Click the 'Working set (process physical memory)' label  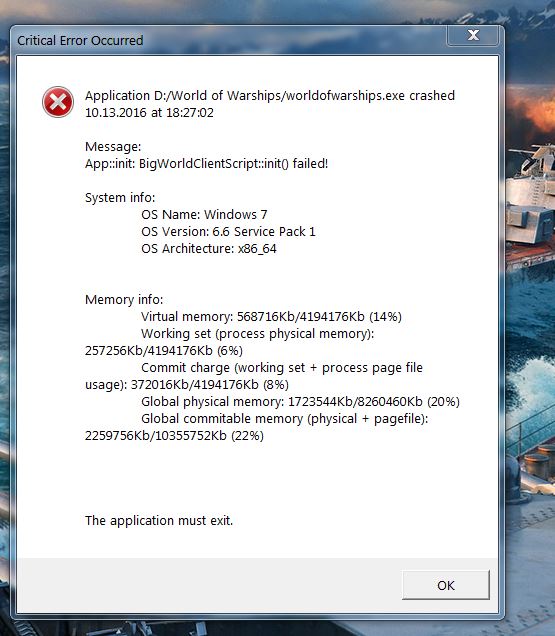tap(258, 333)
